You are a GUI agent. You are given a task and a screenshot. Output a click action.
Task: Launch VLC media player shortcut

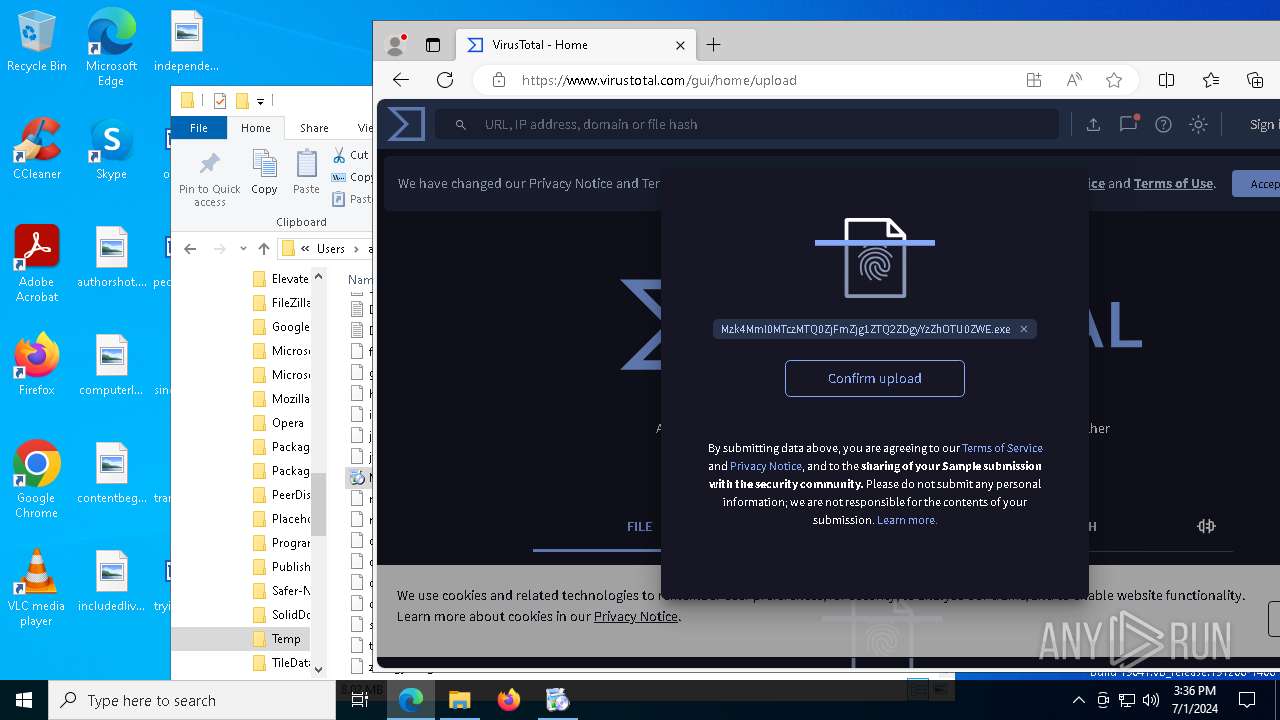coord(37,588)
